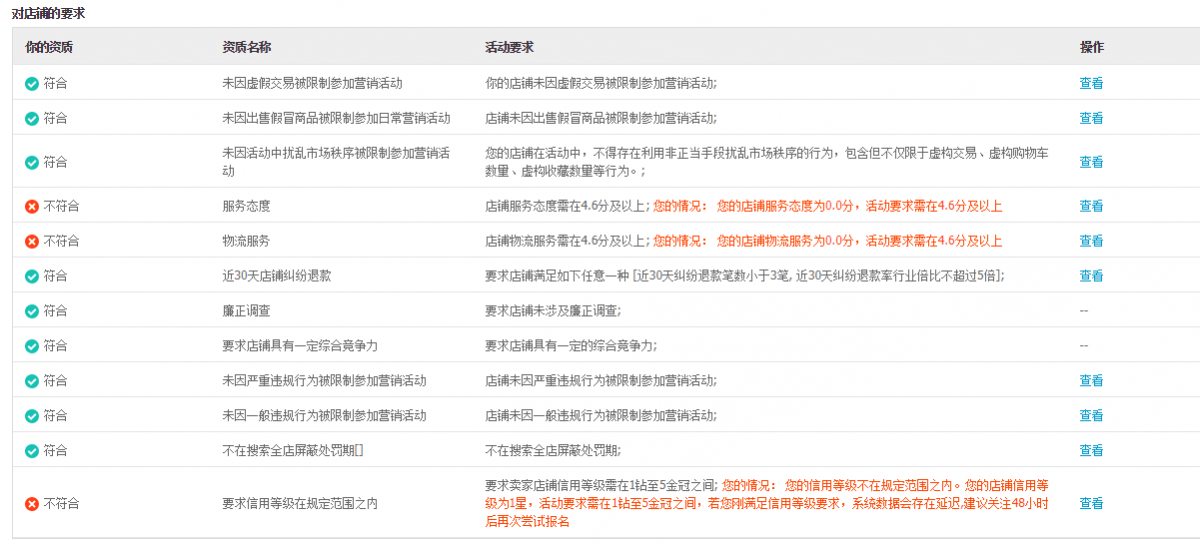This screenshot has height=544, width=1200.
Task: Click green check icon in 要求店铺具有一定综合竞争力 row
Action: [x=32, y=346]
